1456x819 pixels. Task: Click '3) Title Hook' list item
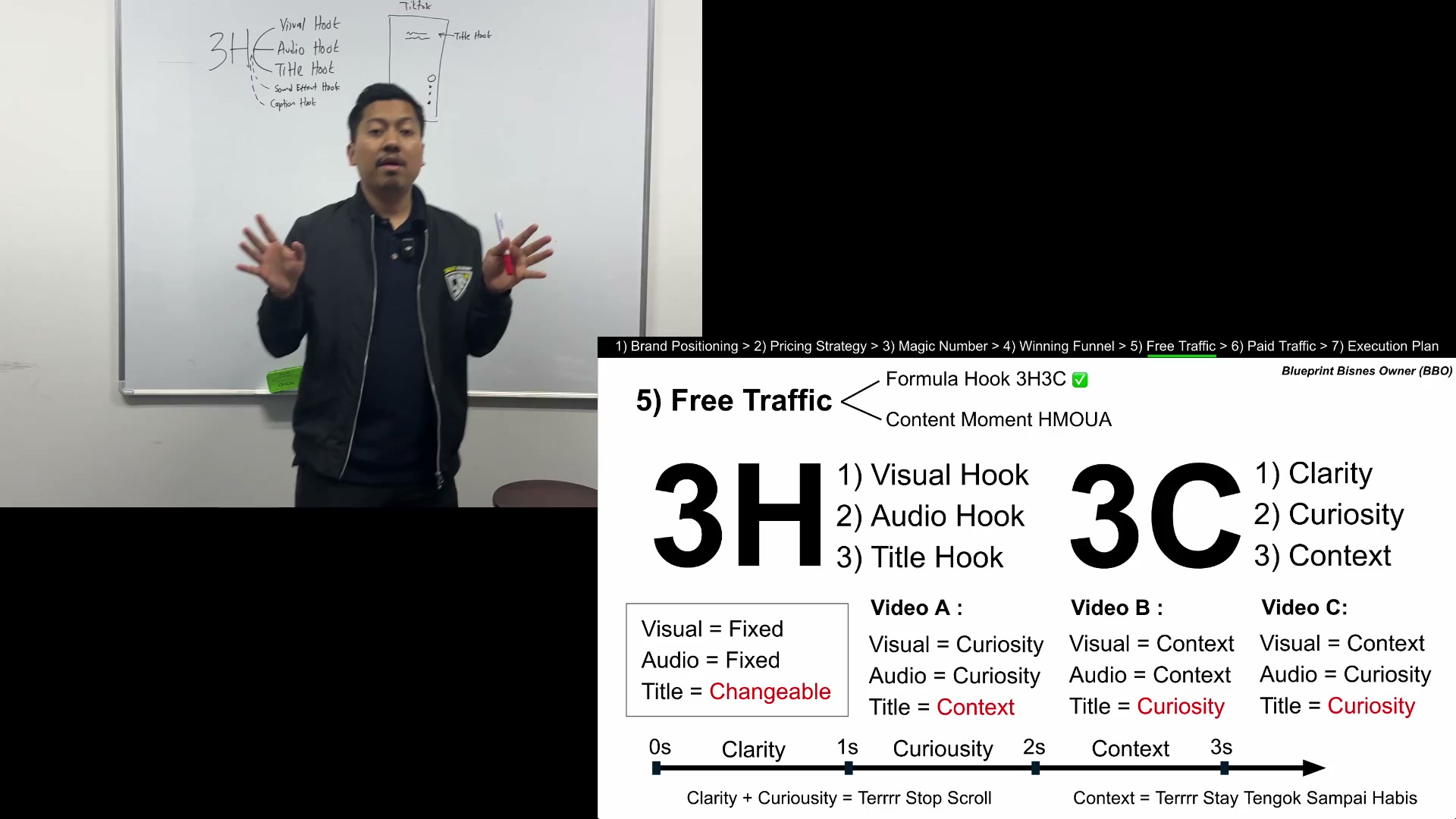coord(919,557)
